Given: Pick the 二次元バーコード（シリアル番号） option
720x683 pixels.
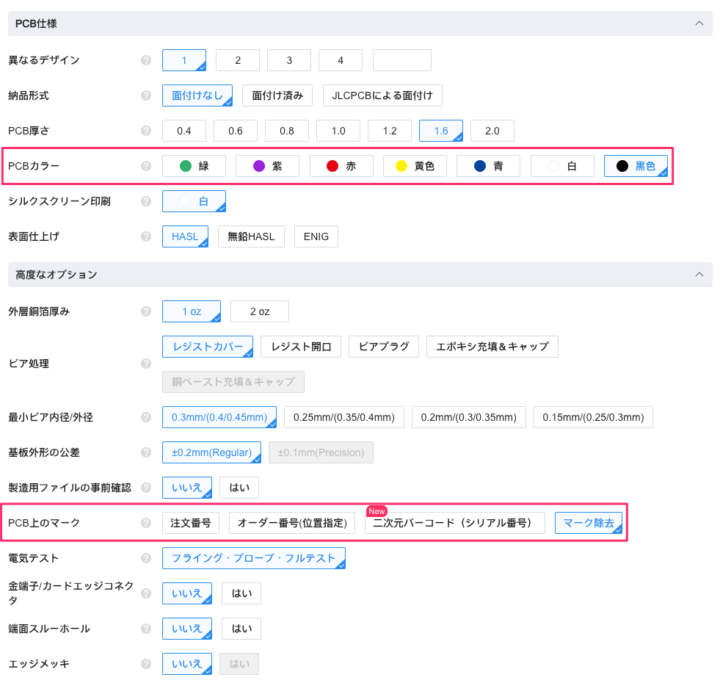Looking at the screenshot, I should pos(454,523).
